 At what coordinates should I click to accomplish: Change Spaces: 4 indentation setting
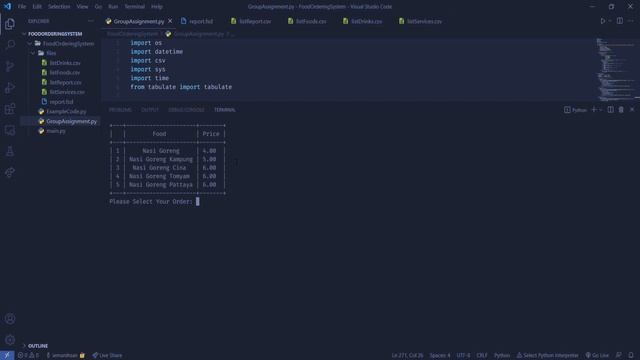pyautogui.click(x=440, y=356)
